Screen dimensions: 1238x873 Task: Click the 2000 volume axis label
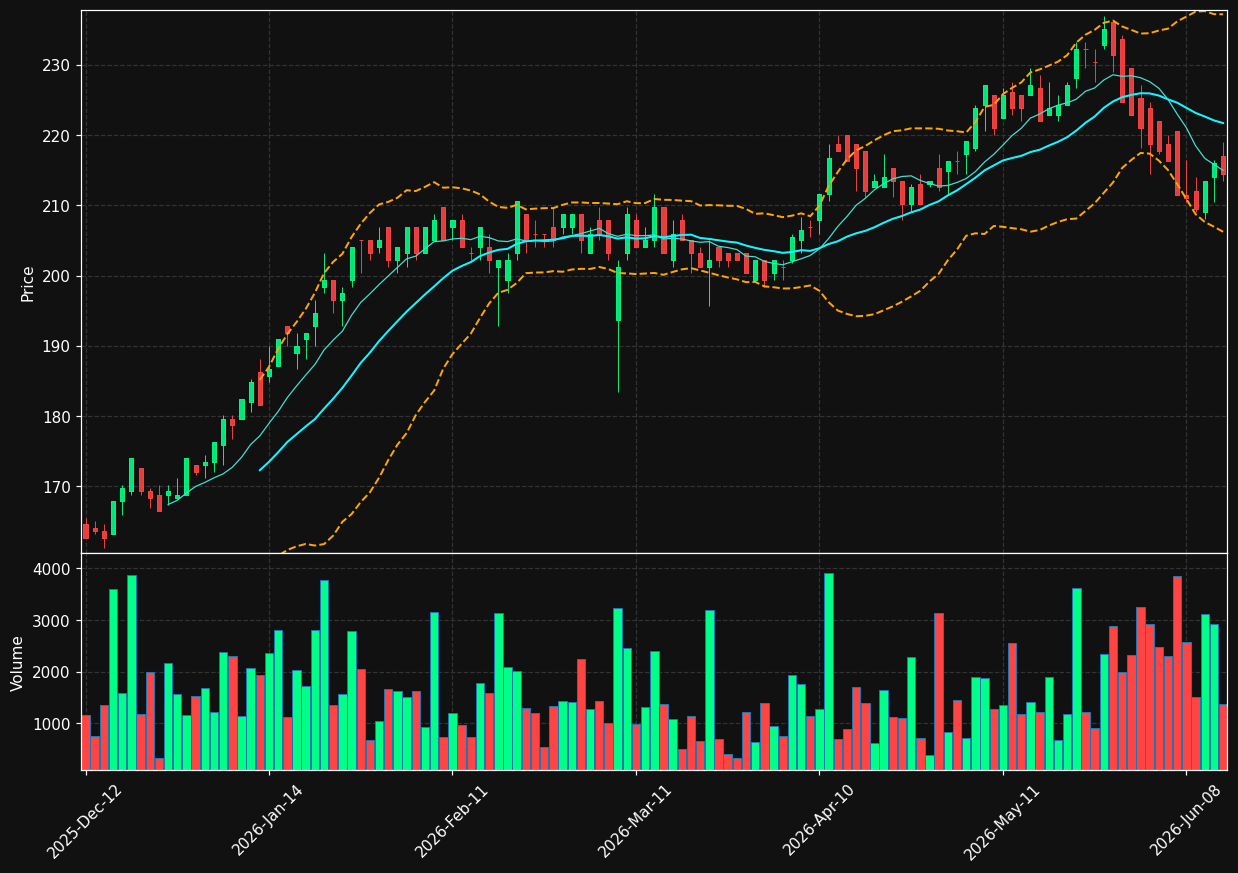(x=53, y=673)
